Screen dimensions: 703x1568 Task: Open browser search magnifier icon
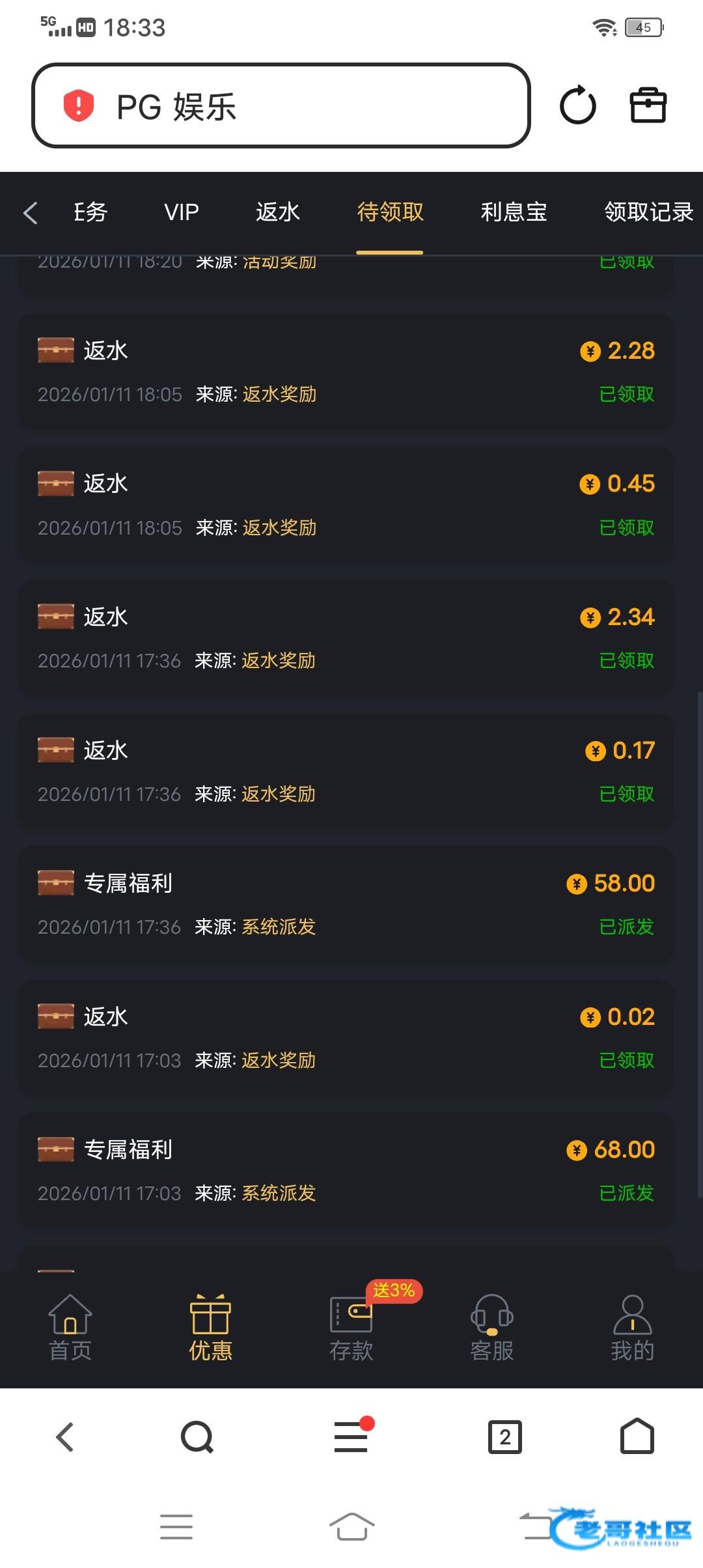[197, 1436]
